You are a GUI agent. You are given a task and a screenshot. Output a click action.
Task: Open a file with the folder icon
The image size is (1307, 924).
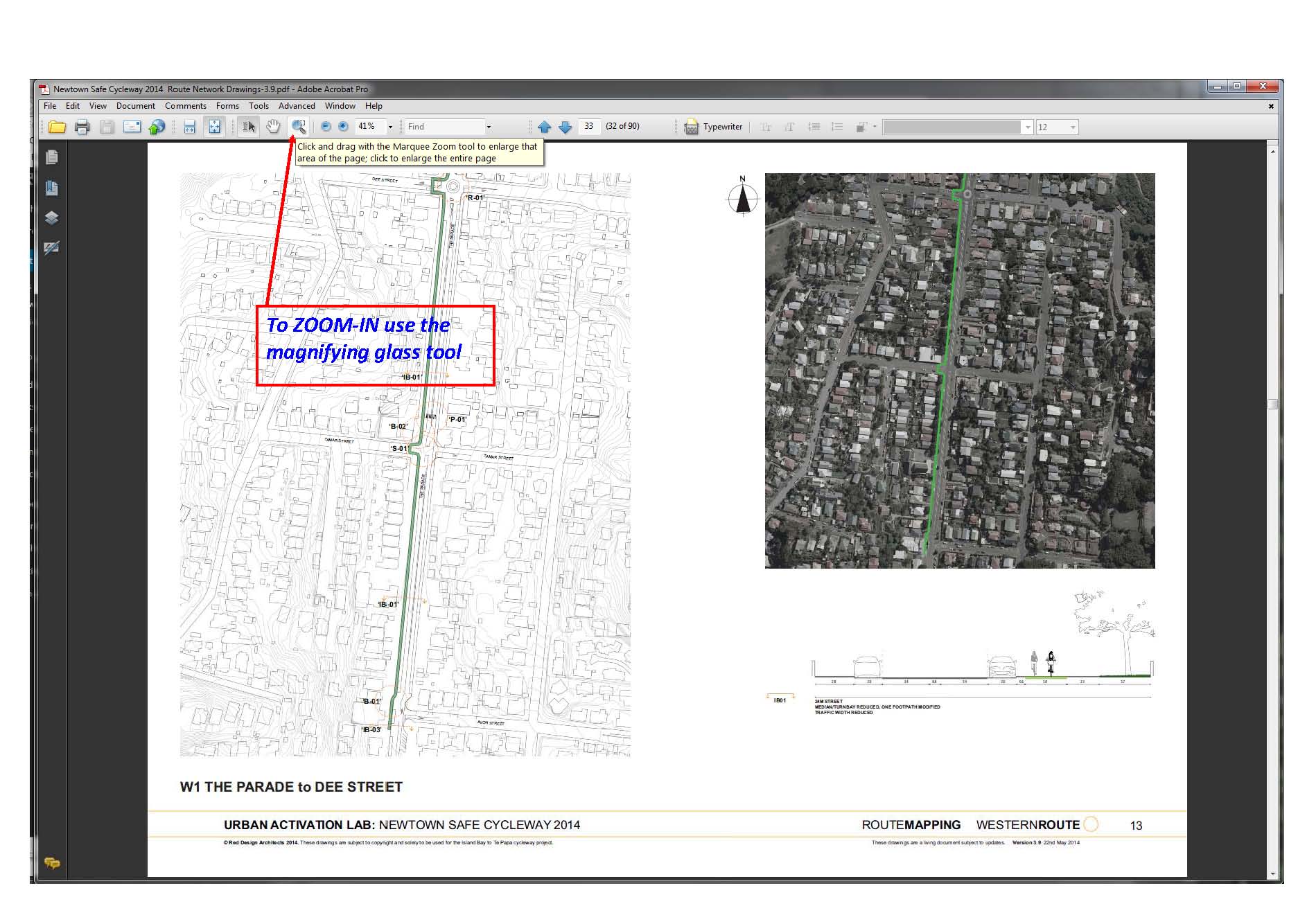[x=57, y=127]
